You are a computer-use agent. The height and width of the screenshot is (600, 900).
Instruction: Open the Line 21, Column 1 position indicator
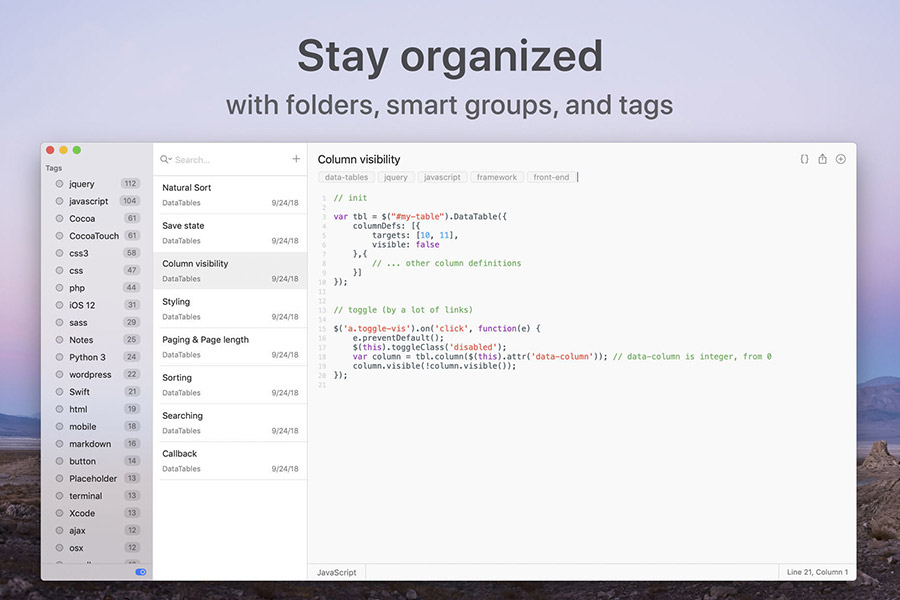tap(817, 572)
